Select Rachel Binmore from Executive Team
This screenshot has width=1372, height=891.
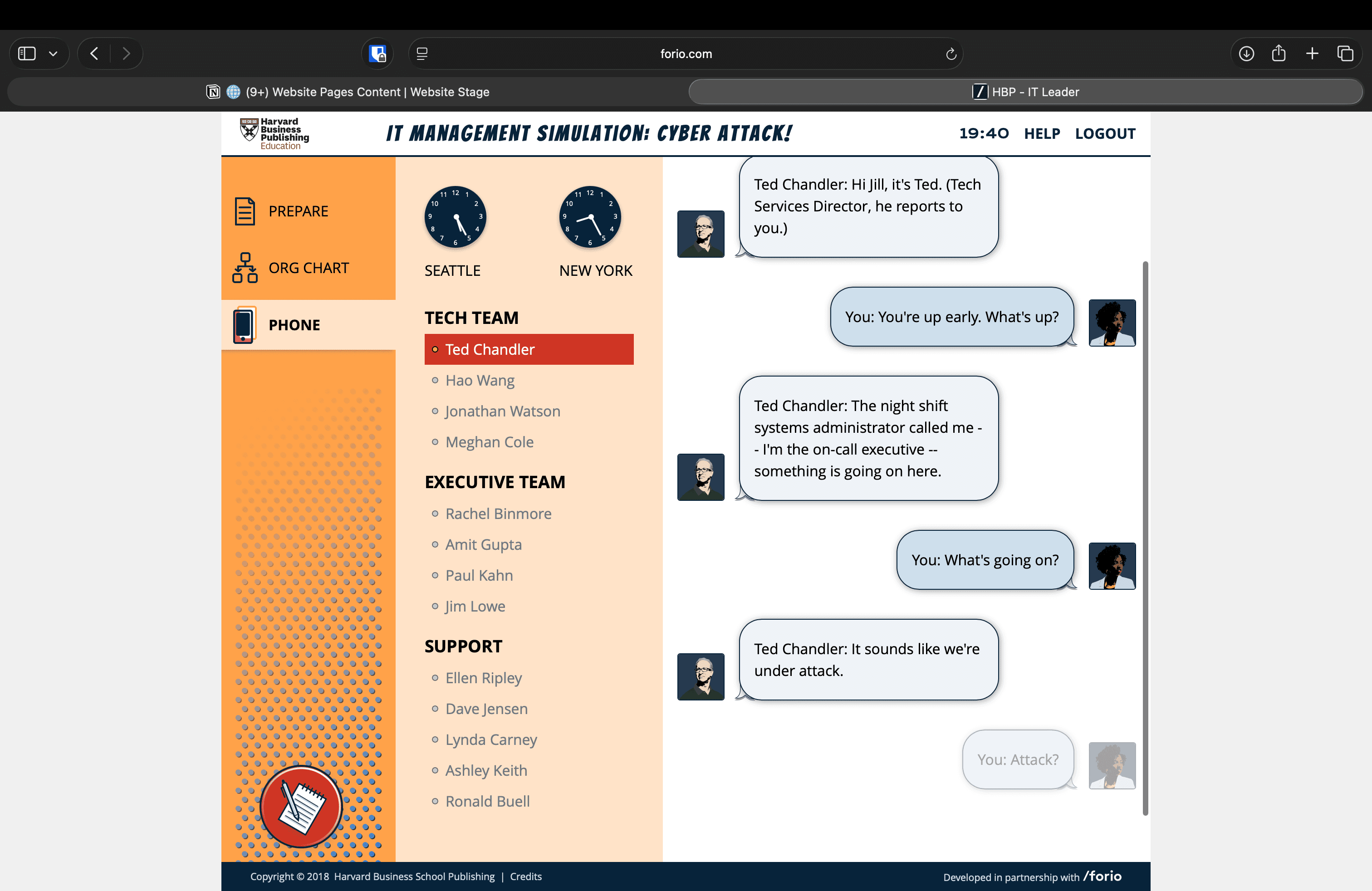click(x=498, y=514)
